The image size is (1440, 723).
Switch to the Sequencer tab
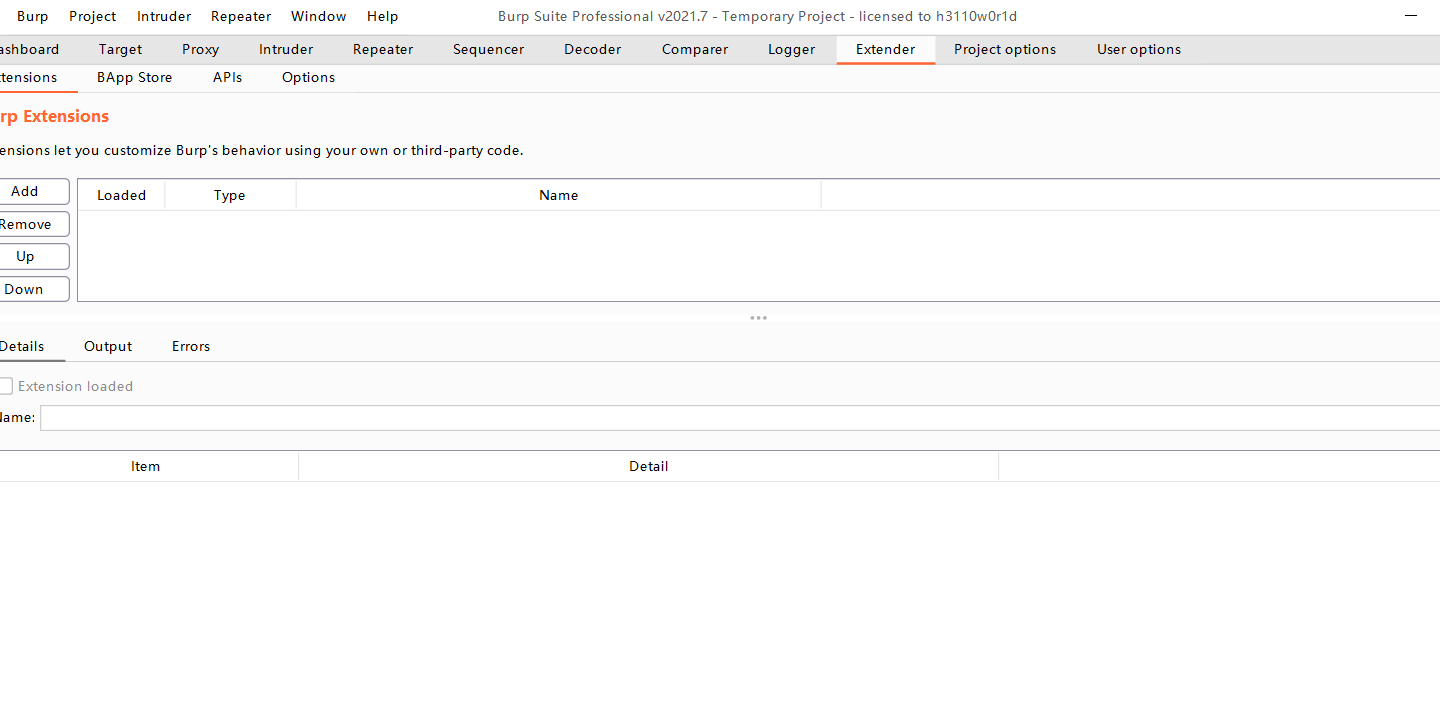point(489,49)
